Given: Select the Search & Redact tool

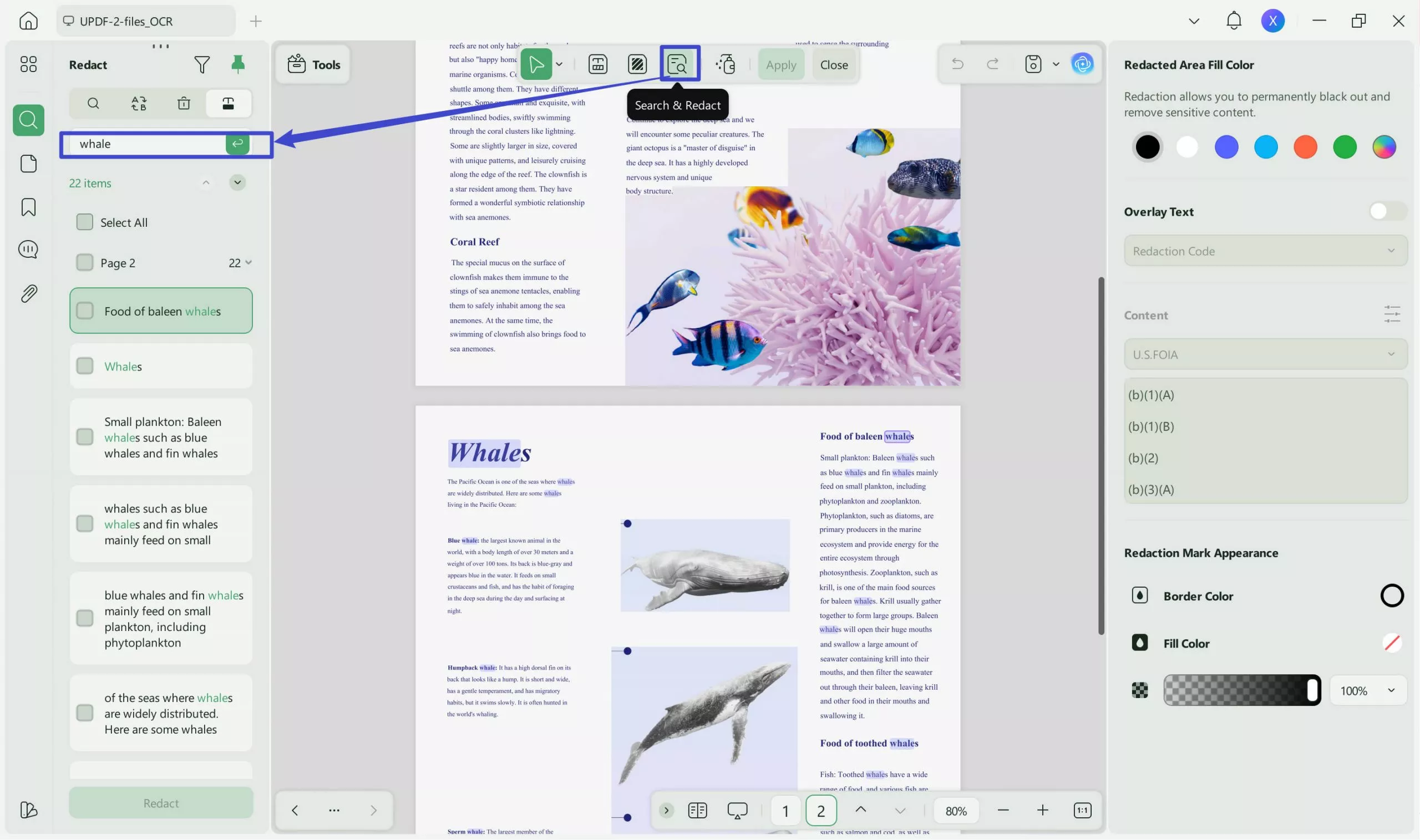Looking at the screenshot, I should pyautogui.click(x=678, y=64).
